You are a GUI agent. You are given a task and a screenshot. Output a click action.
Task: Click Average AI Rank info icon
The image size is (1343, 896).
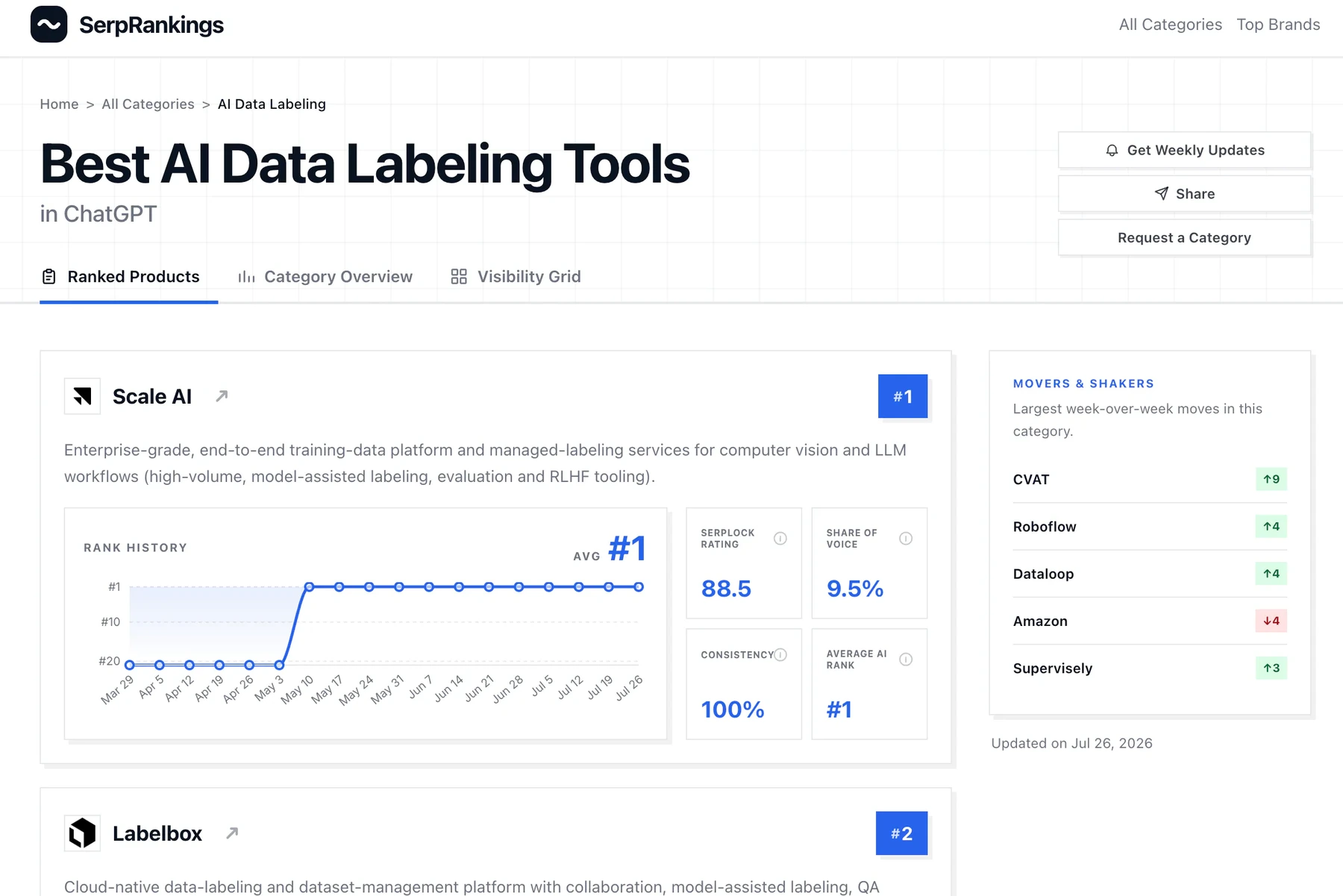coord(906,660)
